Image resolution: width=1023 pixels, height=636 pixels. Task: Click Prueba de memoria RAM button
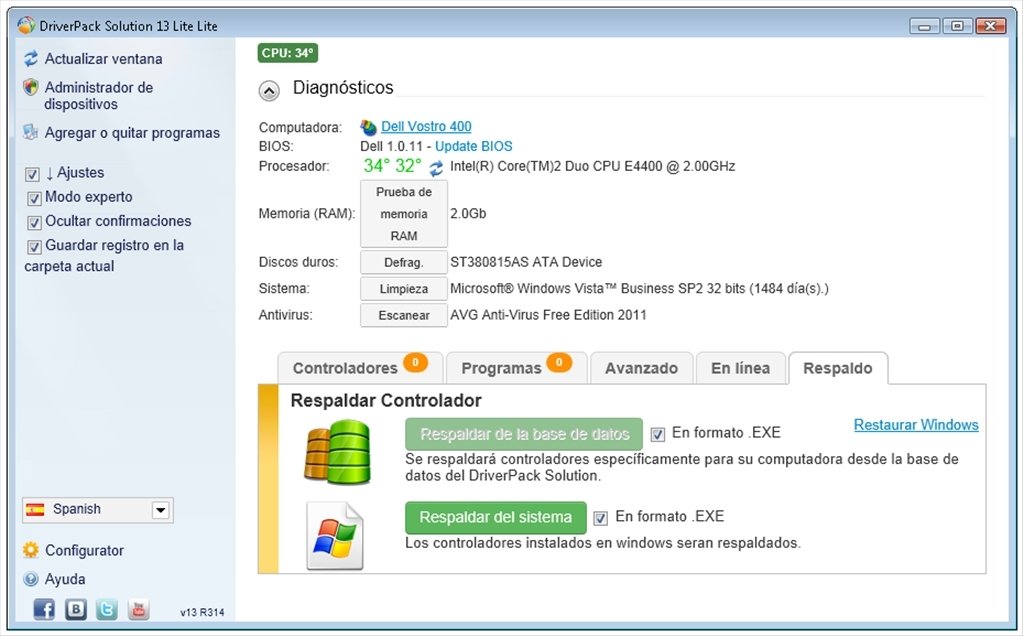[x=404, y=214]
